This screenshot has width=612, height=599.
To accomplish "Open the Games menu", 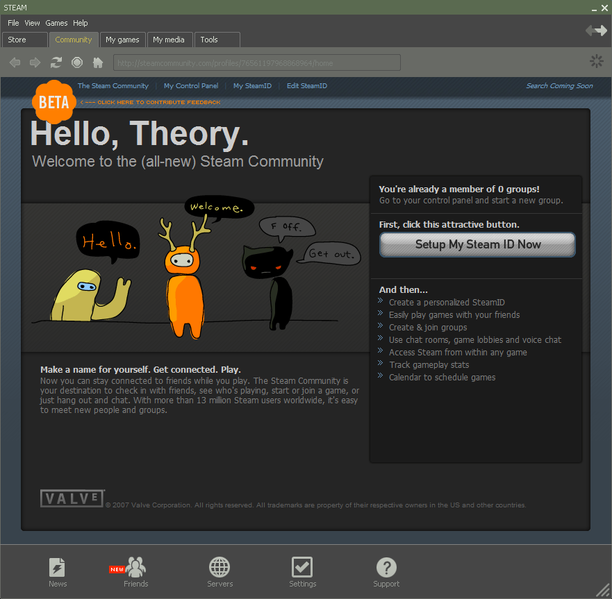I will (56, 23).
